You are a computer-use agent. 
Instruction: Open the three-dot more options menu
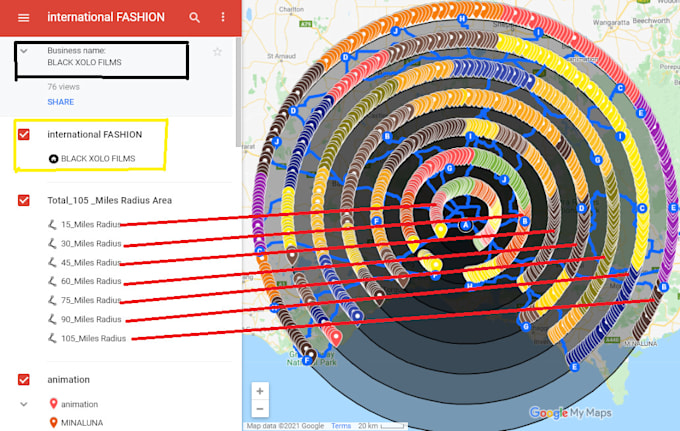pyautogui.click(x=223, y=17)
